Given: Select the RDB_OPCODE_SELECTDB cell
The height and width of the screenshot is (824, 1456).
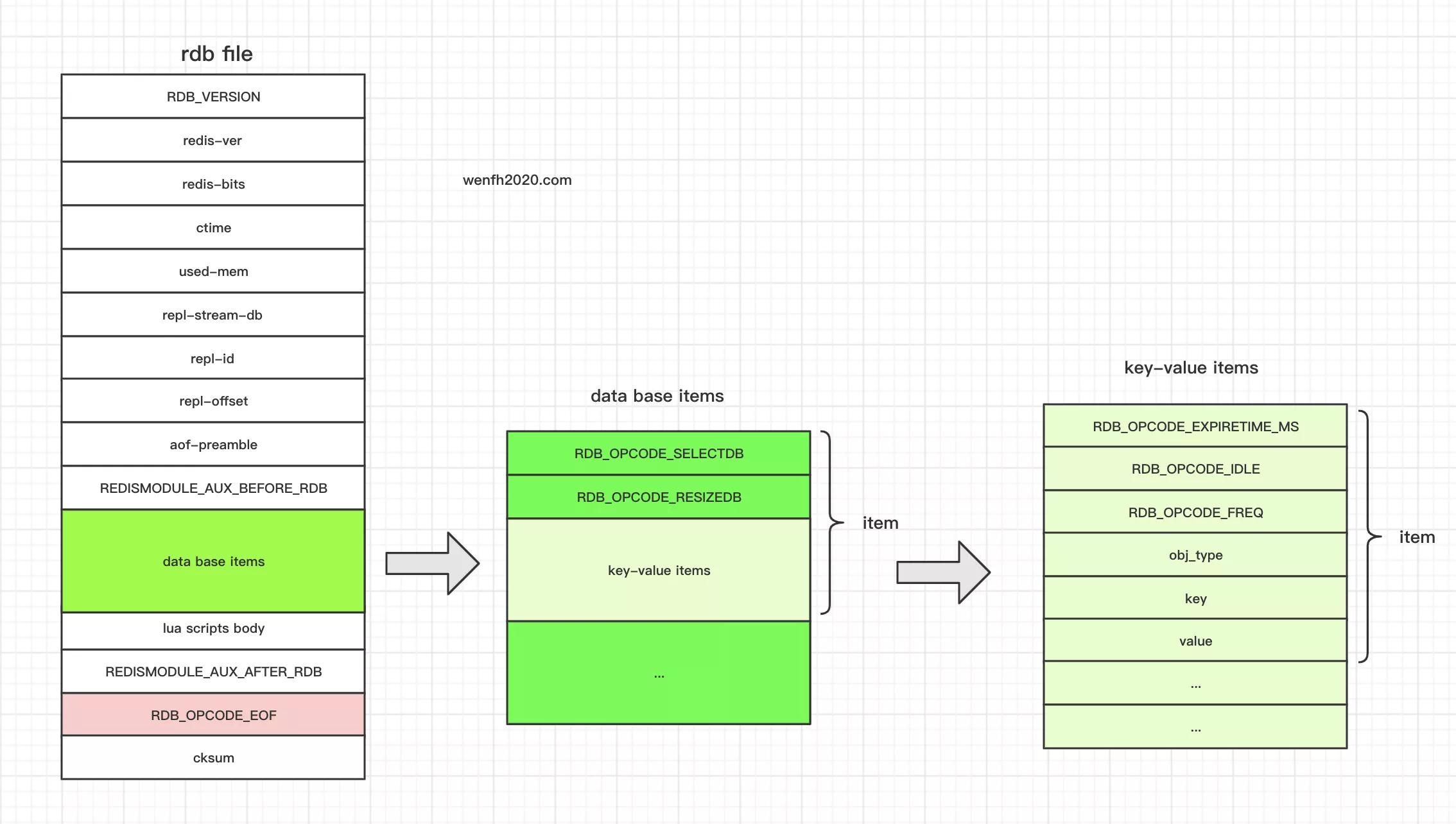Looking at the screenshot, I should (x=659, y=454).
